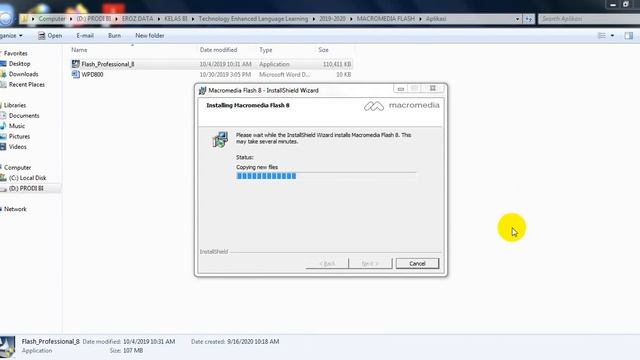
Task: Open Desktop in Favorites
Action: click(19, 64)
